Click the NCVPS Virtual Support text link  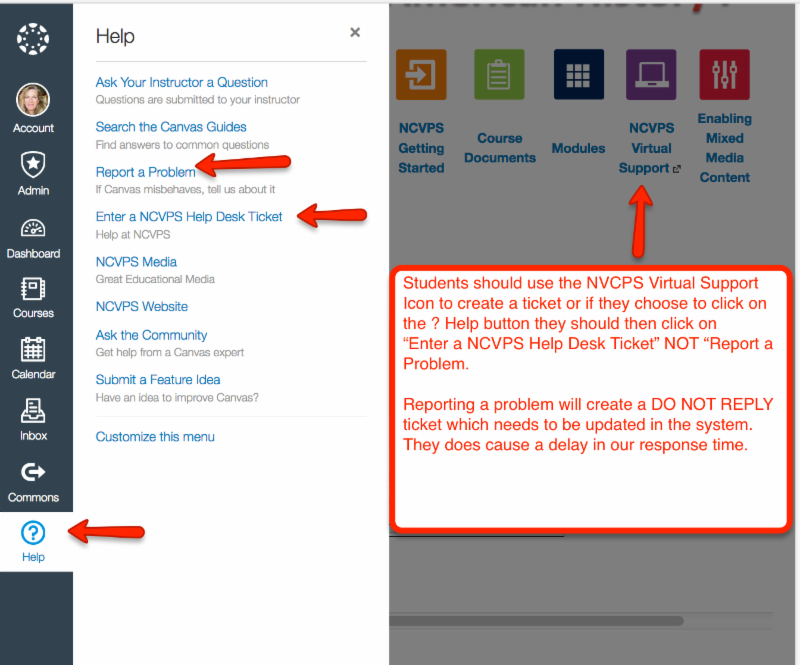pyautogui.click(x=649, y=148)
